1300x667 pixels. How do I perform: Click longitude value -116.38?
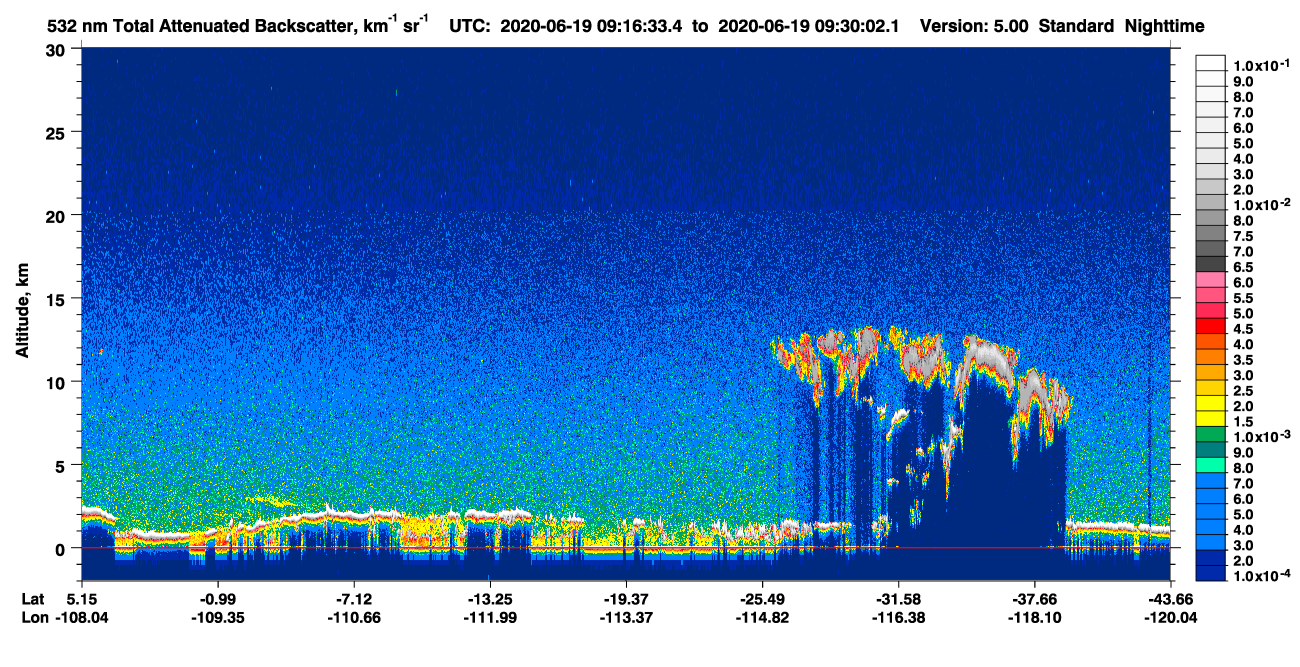[898, 617]
